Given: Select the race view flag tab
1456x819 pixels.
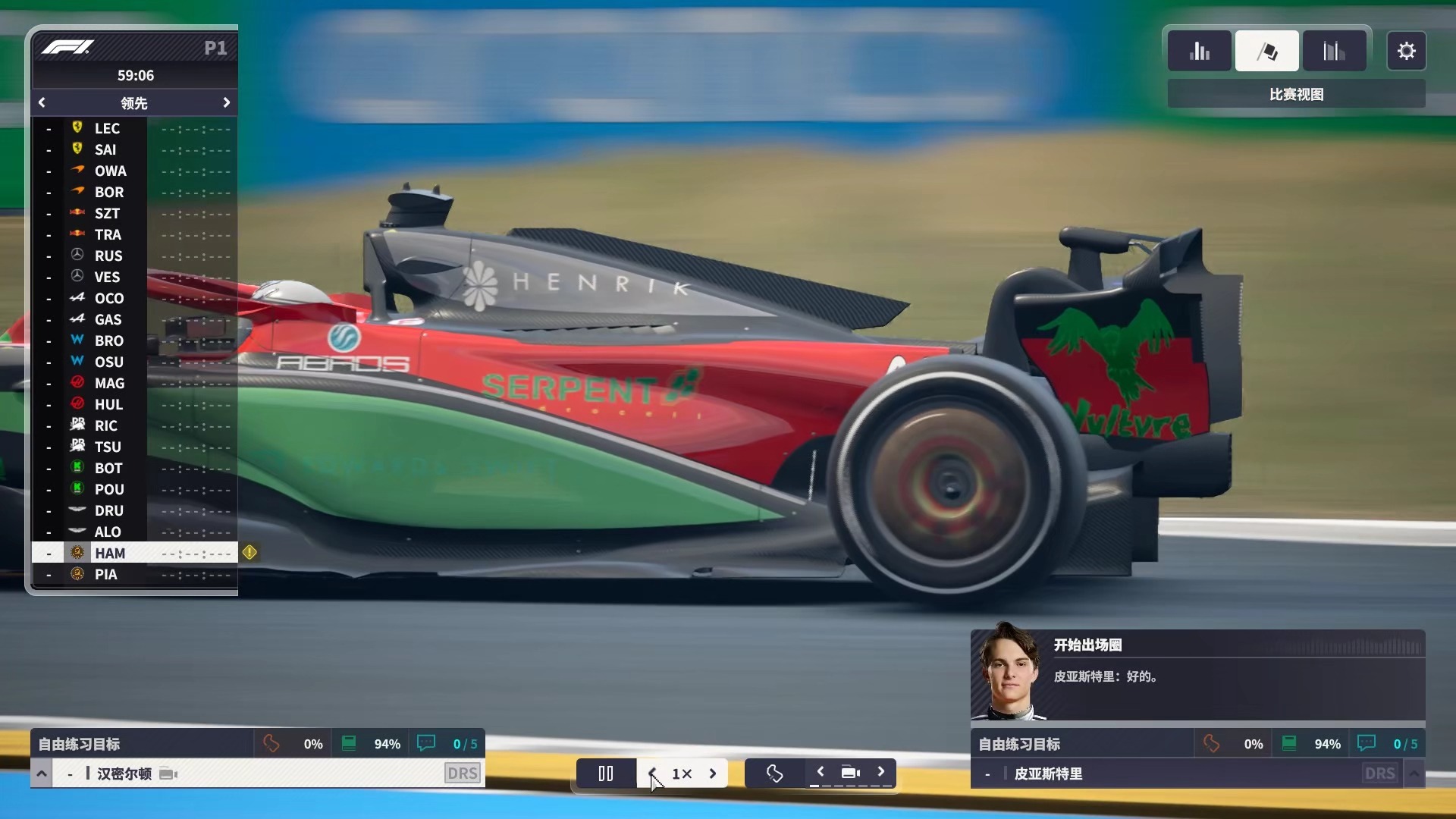Looking at the screenshot, I should coord(1266,51).
